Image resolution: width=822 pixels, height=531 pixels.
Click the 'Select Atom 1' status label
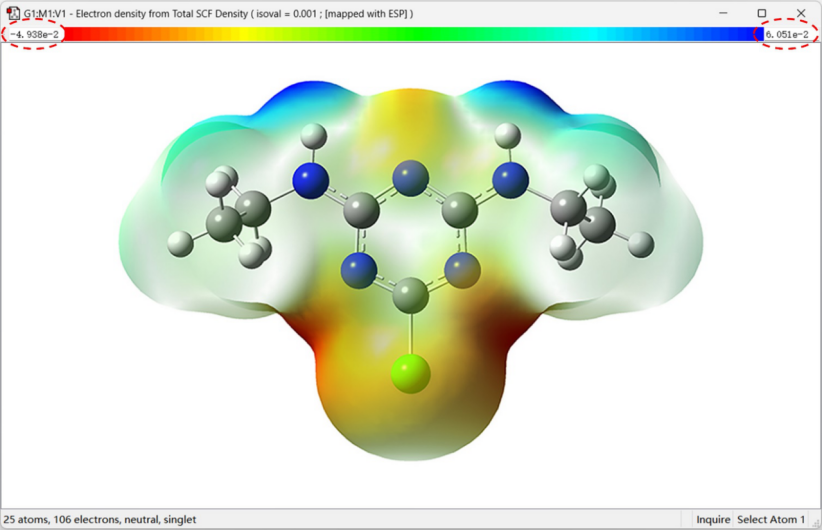coord(771,519)
